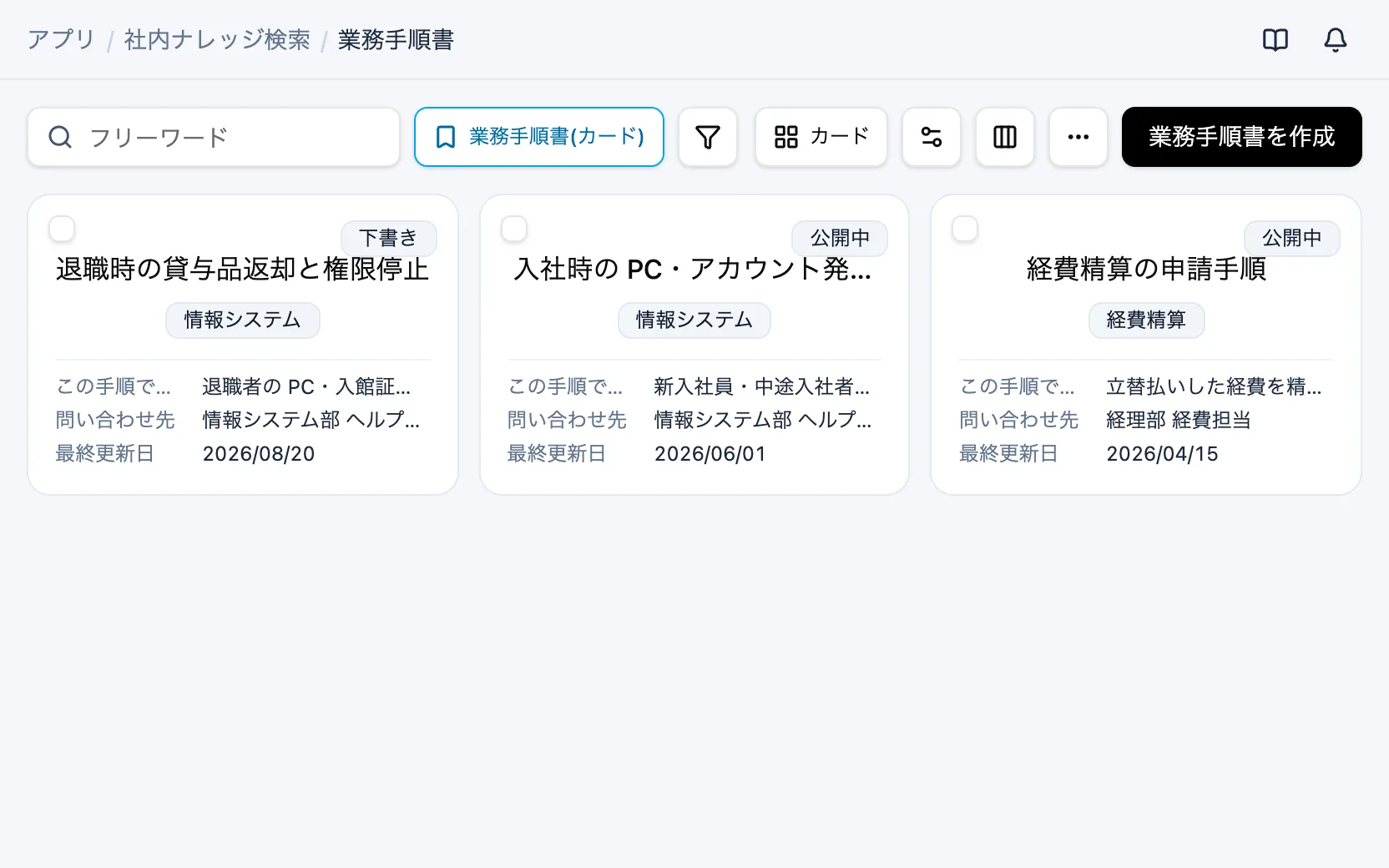This screenshot has width=1389, height=868.
Task: Click 情報システム tag on 退職時 card
Action: pos(243,320)
